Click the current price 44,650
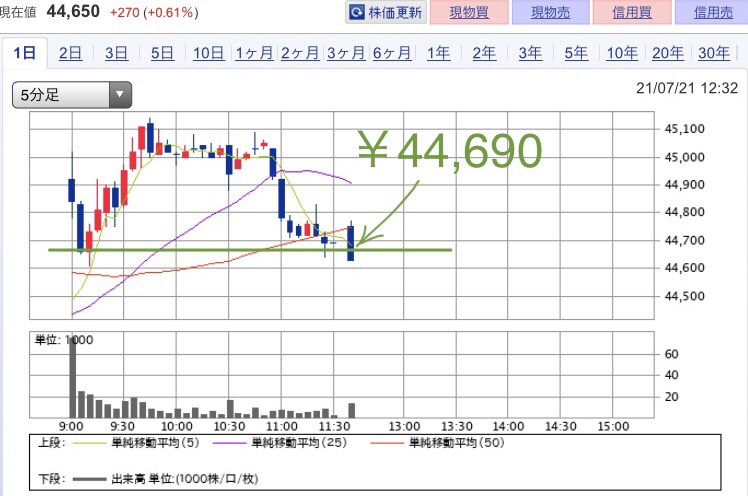 [x=73, y=11]
